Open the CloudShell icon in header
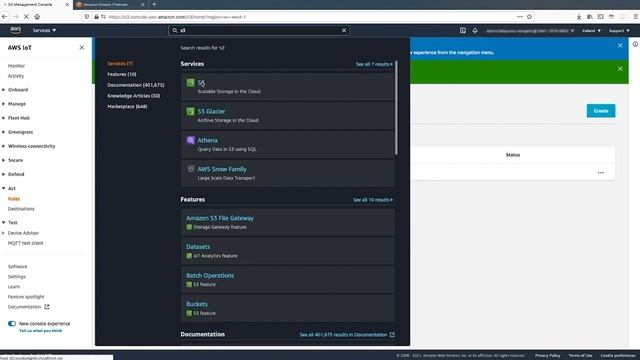The height and width of the screenshot is (360, 640). click(462, 30)
